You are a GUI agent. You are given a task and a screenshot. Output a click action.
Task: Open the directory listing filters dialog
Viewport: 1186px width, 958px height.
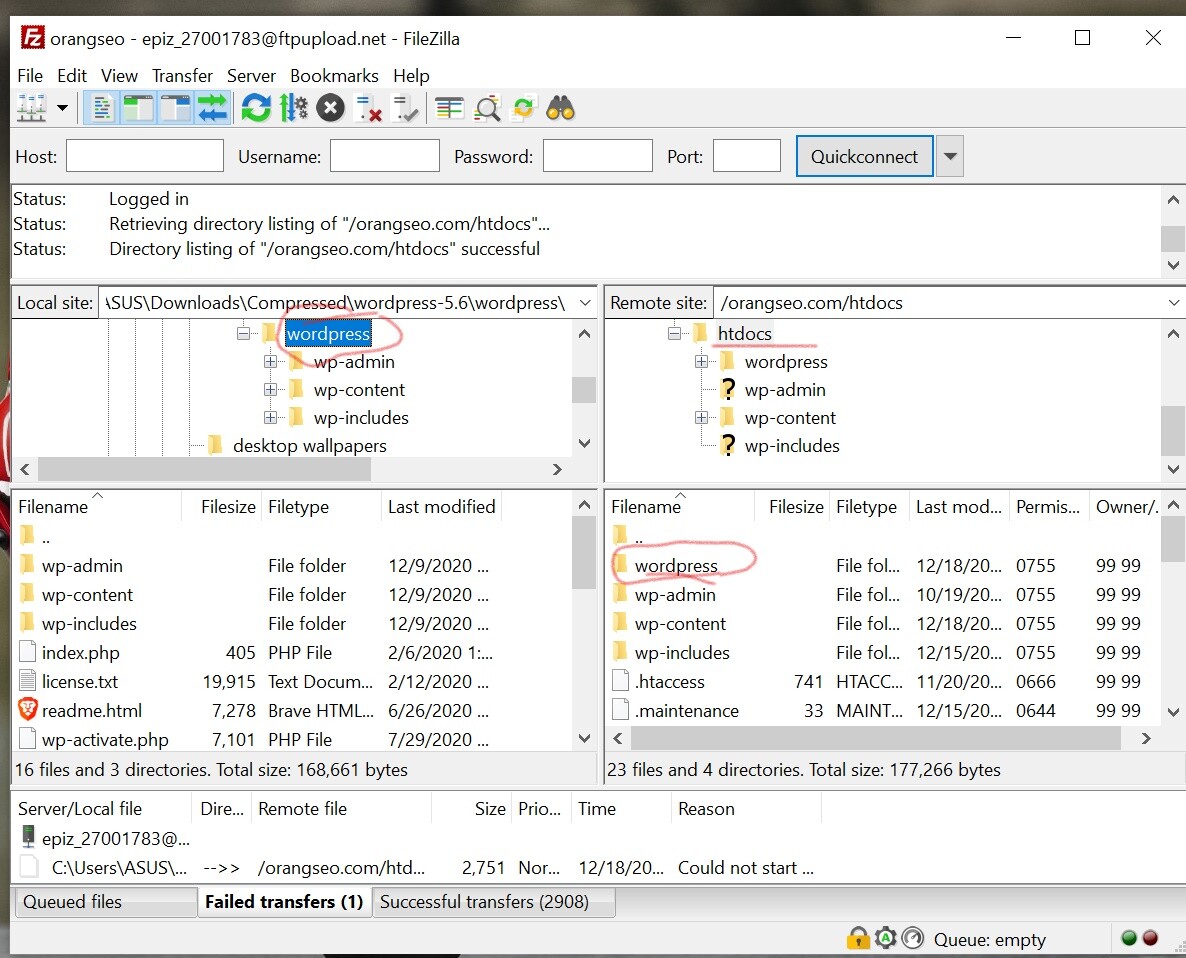coord(449,108)
